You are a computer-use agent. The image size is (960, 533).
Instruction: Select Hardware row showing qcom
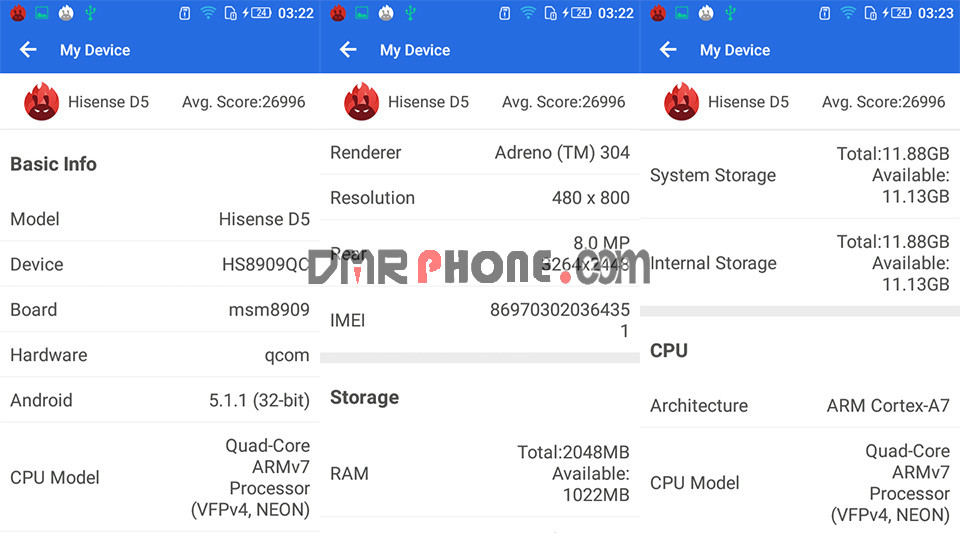pyautogui.click(x=160, y=355)
